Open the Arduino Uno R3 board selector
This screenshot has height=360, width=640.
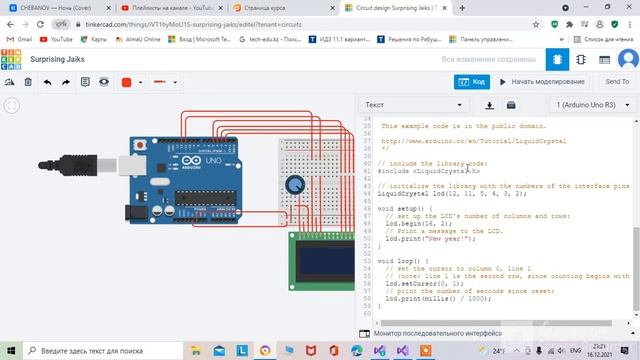(x=592, y=105)
